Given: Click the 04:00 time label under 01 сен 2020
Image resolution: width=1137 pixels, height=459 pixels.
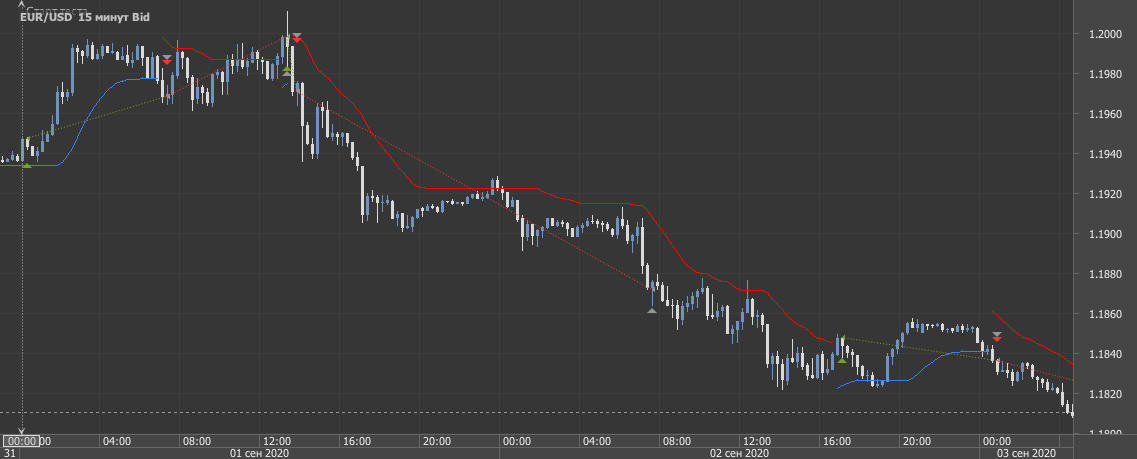Looking at the screenshot, I should point(117,440).
